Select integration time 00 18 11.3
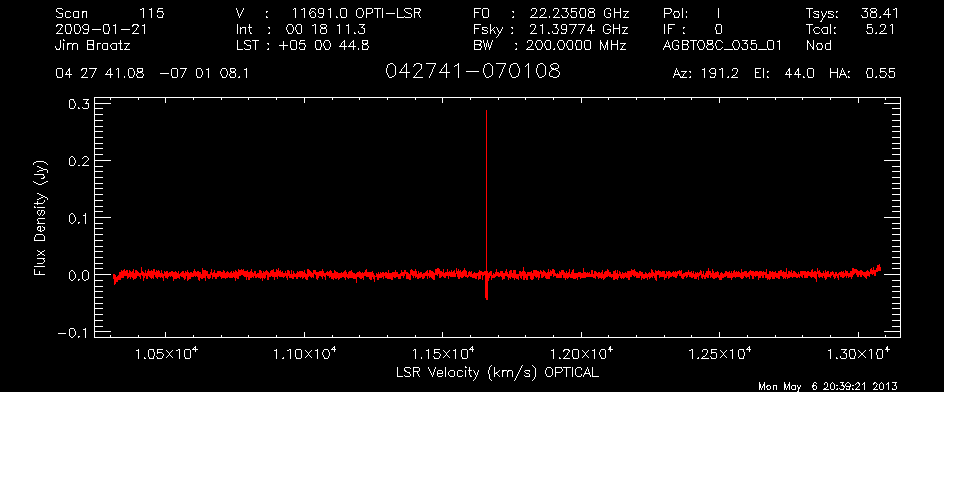This screenshot has height=490, width=962. pyautogui.click(x=325, y=29)
